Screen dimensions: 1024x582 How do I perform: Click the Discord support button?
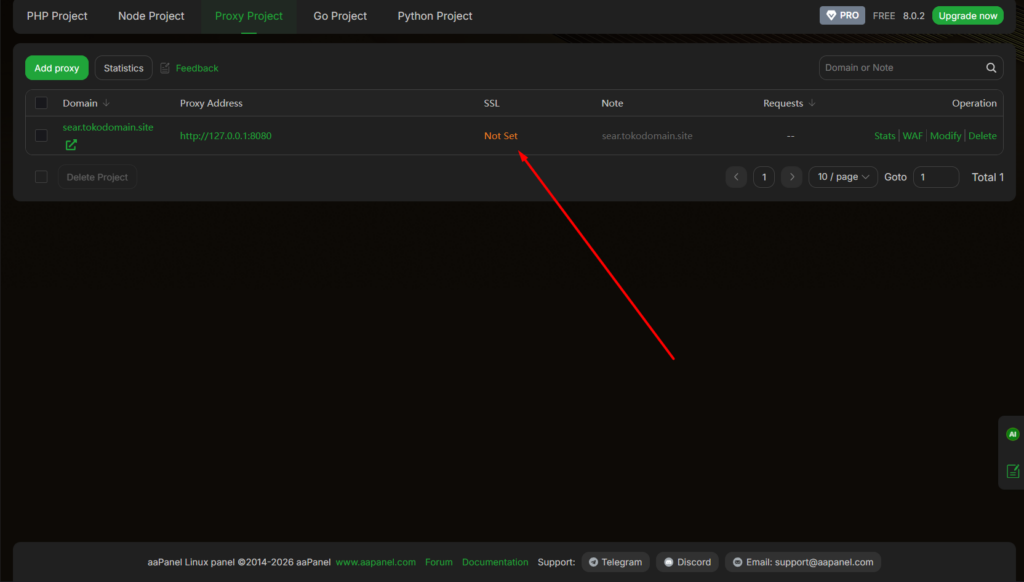(x=687, y=562)
